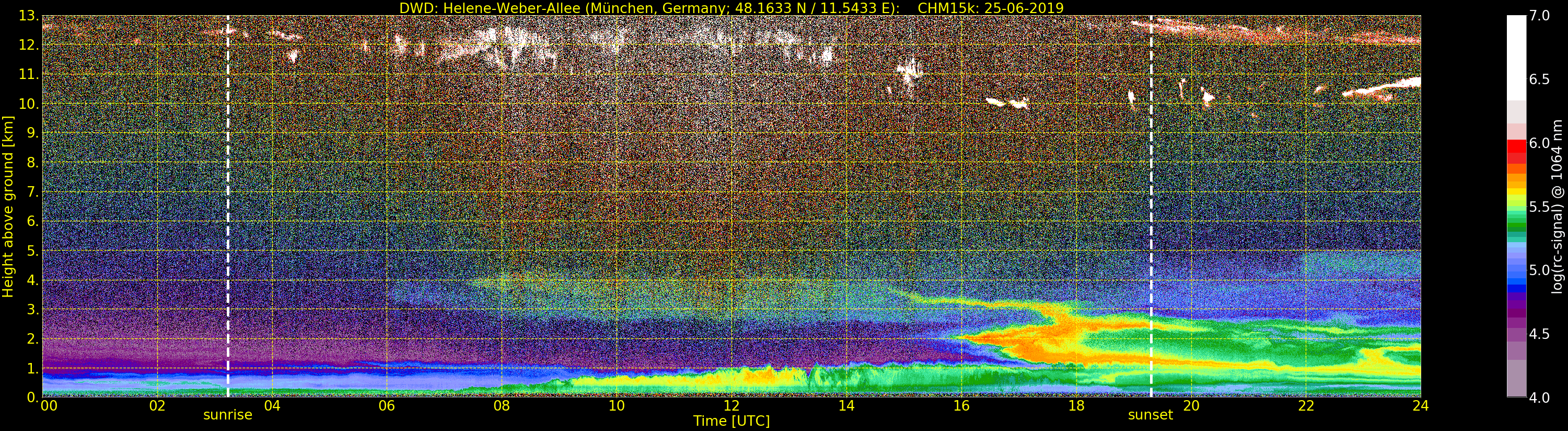Click the 'sunrise' label below the axis
This screenshot has height=431, width=1568.
click(x=228, y=415)
